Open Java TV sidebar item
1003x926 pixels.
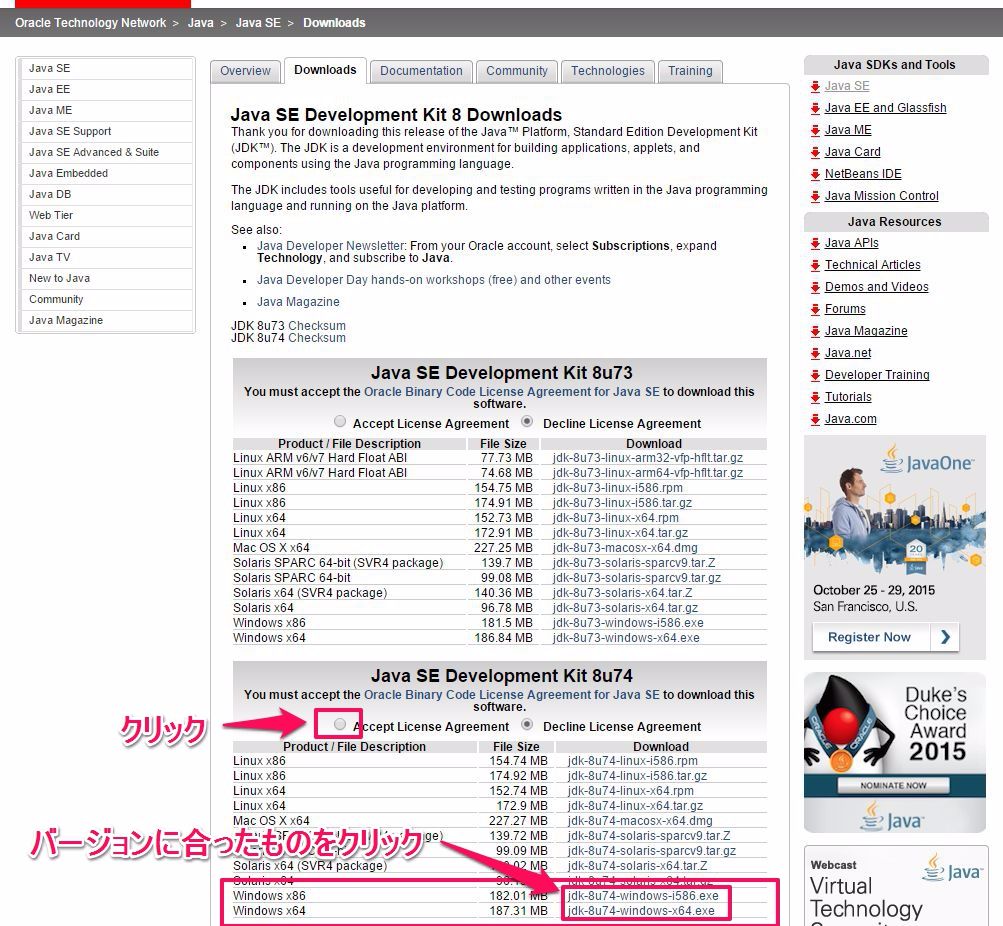click(x=107, y=258)
